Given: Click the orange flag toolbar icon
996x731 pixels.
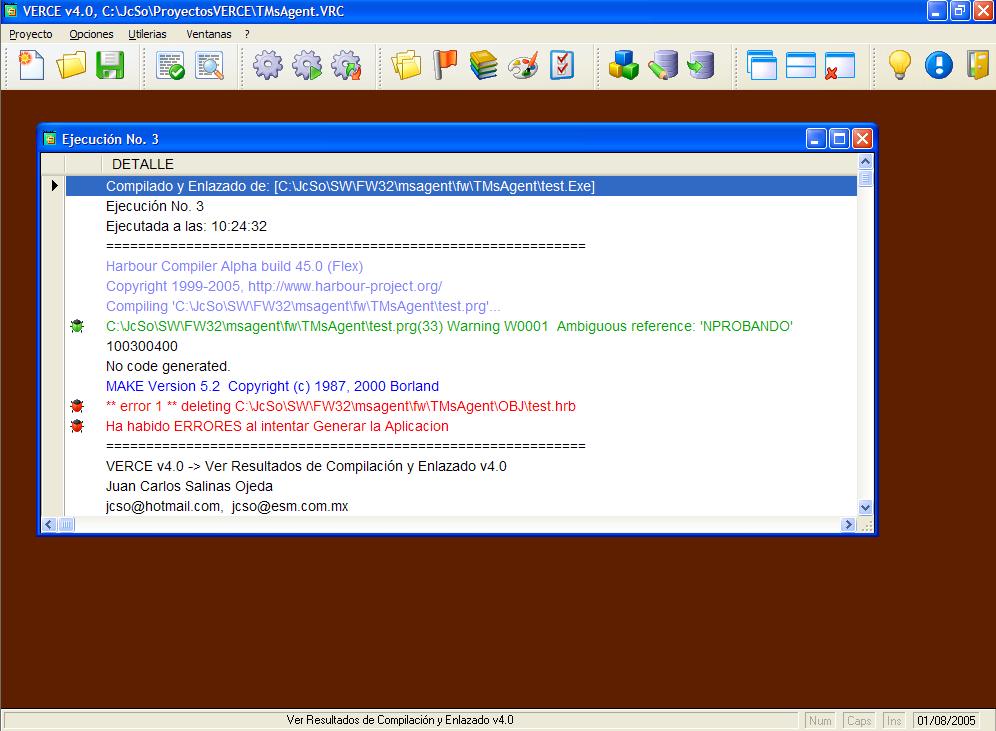Looking at the screenshot, I should point(445,66).
